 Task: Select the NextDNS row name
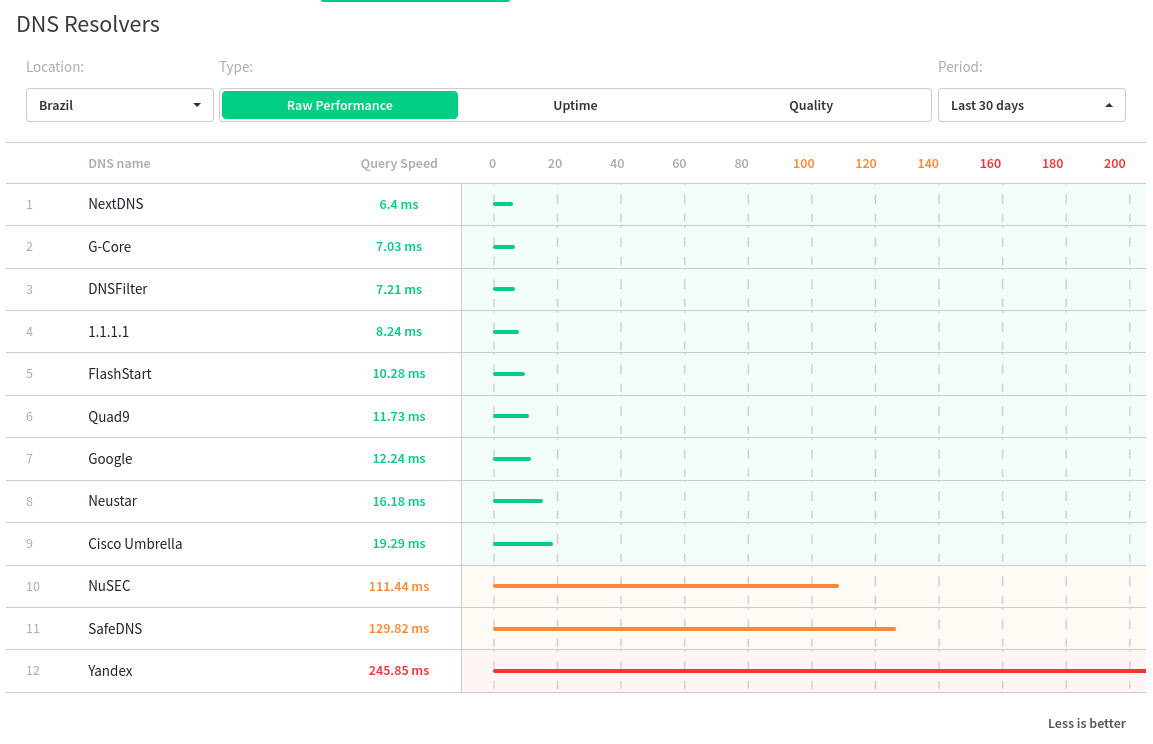(115, 204)
